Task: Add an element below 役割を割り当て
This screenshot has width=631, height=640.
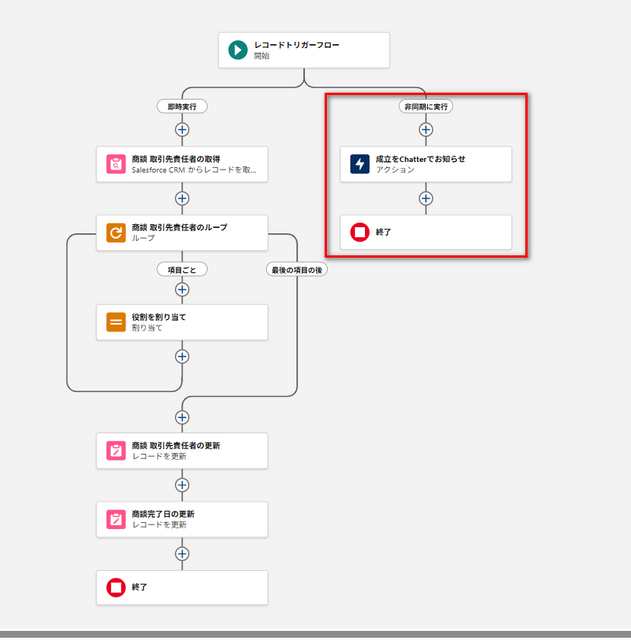Action: (x=182, y=355)
